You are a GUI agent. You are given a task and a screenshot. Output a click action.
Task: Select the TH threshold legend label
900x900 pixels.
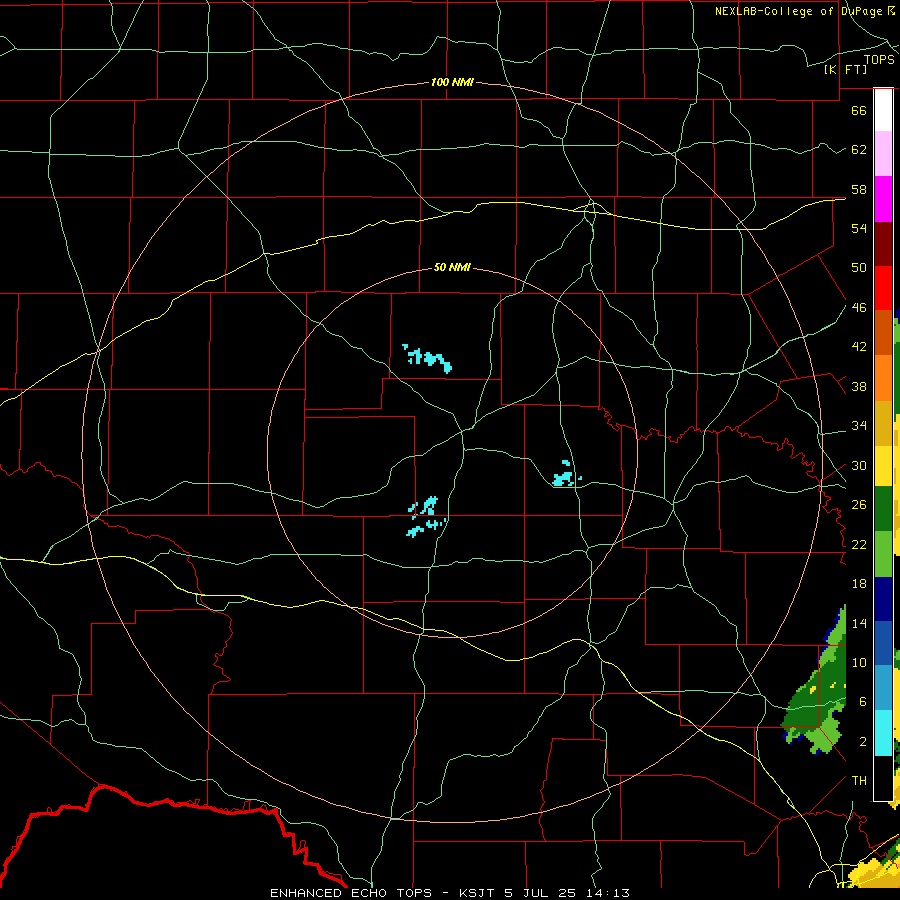click(859, 781)
